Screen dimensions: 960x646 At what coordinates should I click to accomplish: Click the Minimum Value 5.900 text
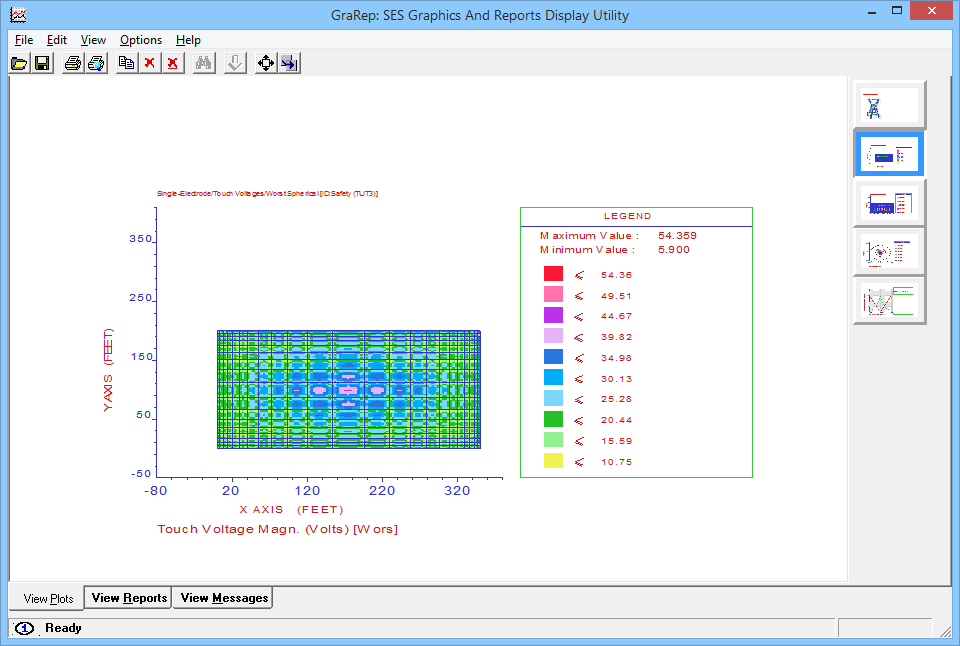(615, 250)
